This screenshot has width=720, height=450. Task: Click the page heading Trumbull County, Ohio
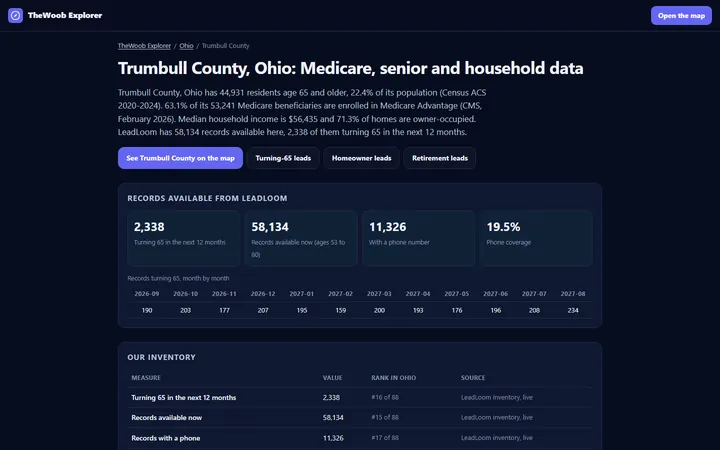click(351, 68)
